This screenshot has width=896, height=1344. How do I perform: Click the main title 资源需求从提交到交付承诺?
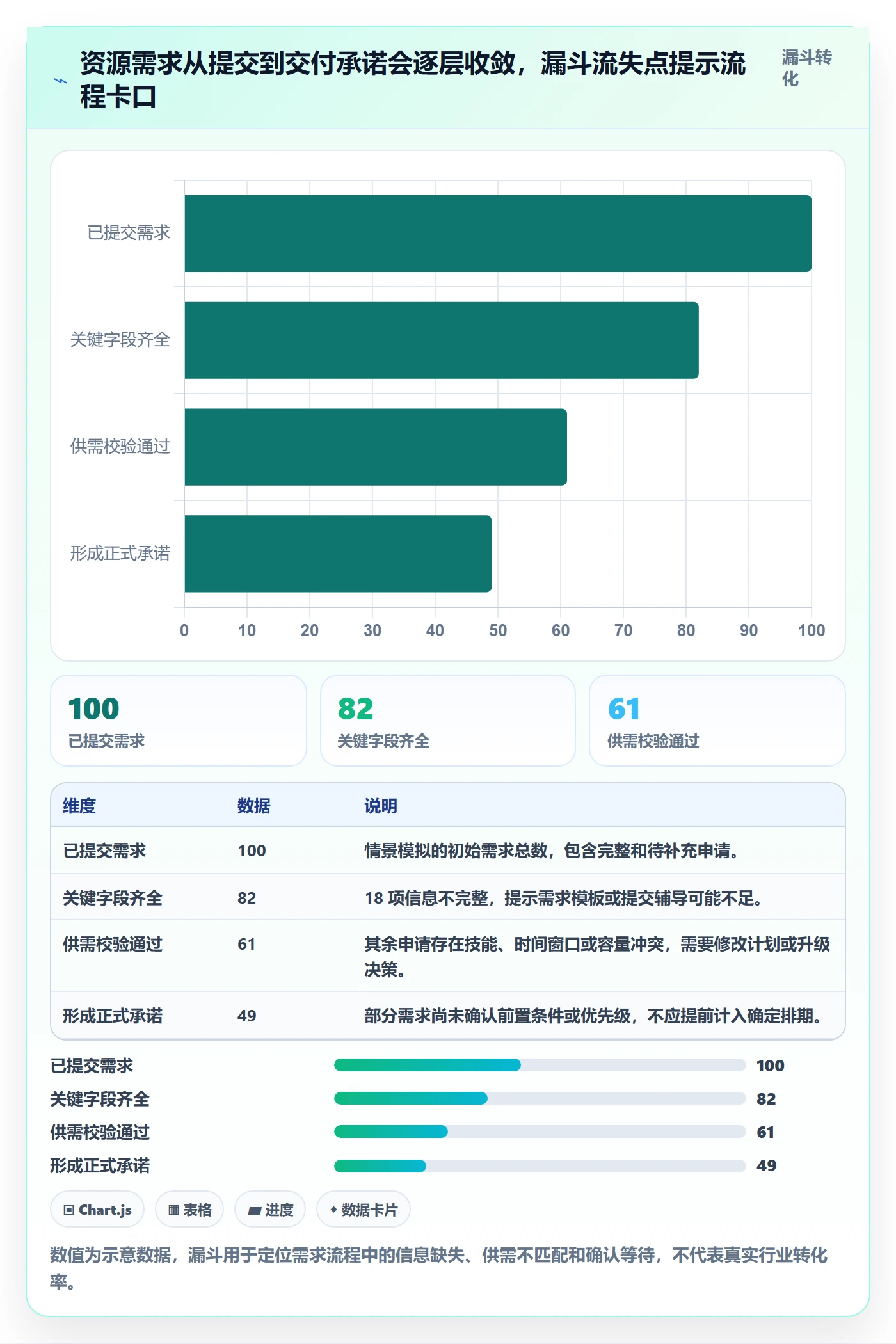413,80
